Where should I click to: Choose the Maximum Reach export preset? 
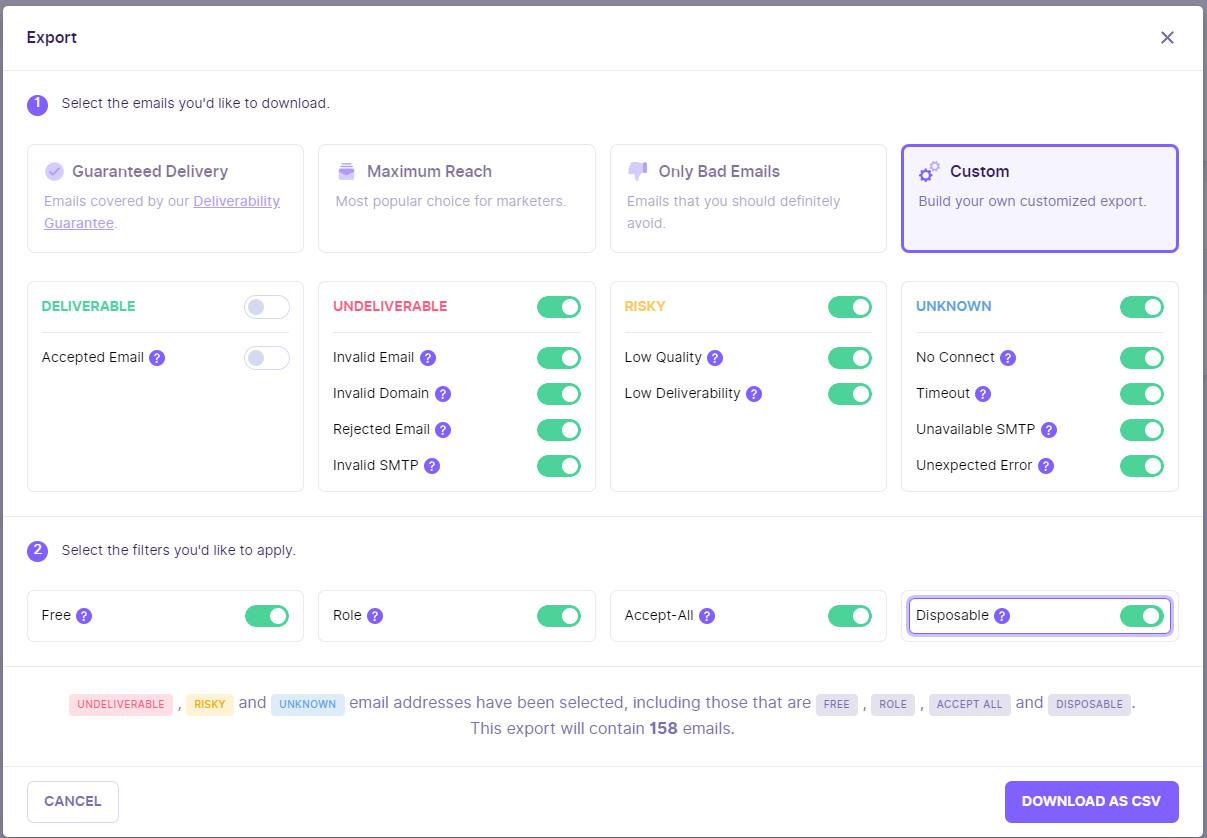[x=457, y=198]
